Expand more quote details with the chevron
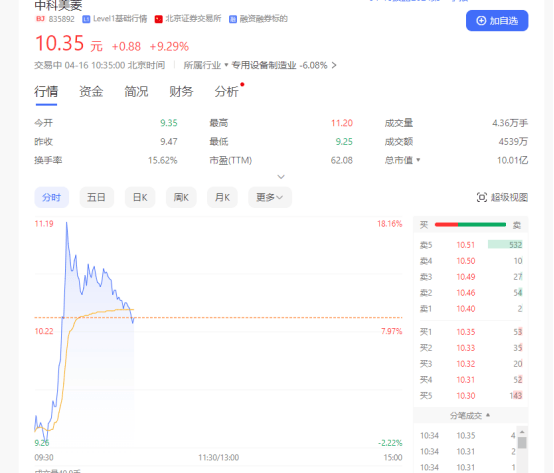 (281, 177)
